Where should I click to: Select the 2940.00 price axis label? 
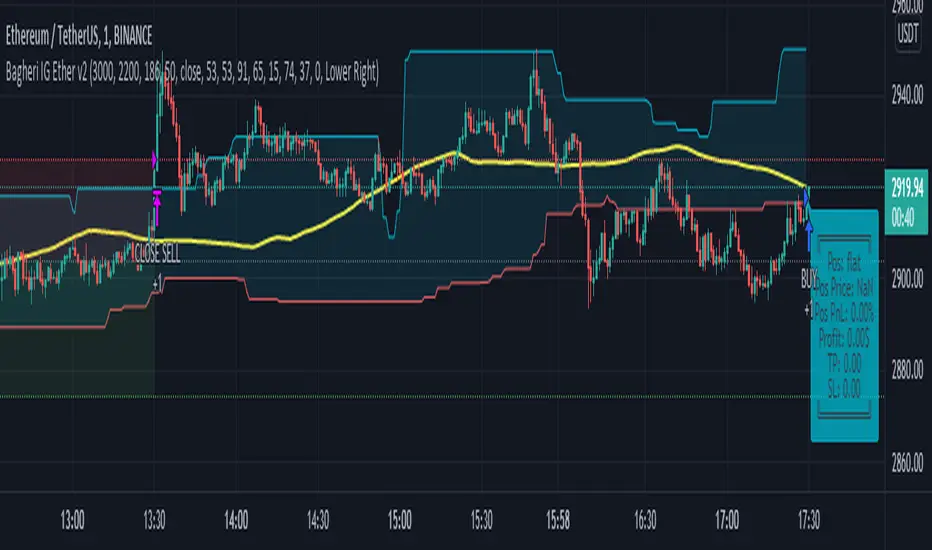coord(907,95)
